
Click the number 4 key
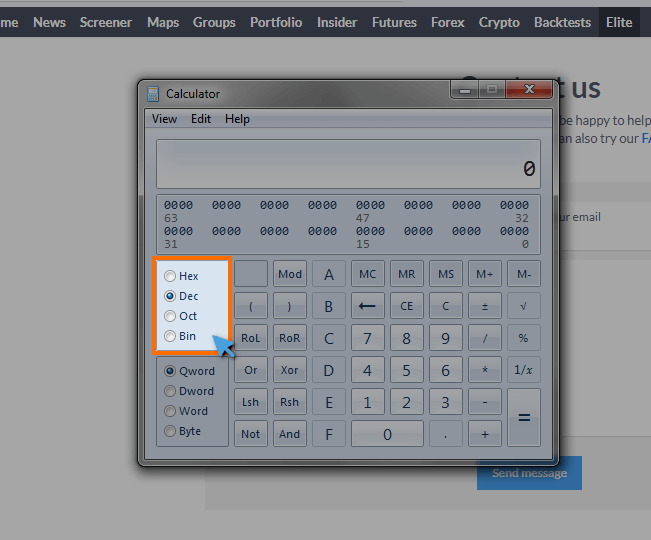coord(368,370)
